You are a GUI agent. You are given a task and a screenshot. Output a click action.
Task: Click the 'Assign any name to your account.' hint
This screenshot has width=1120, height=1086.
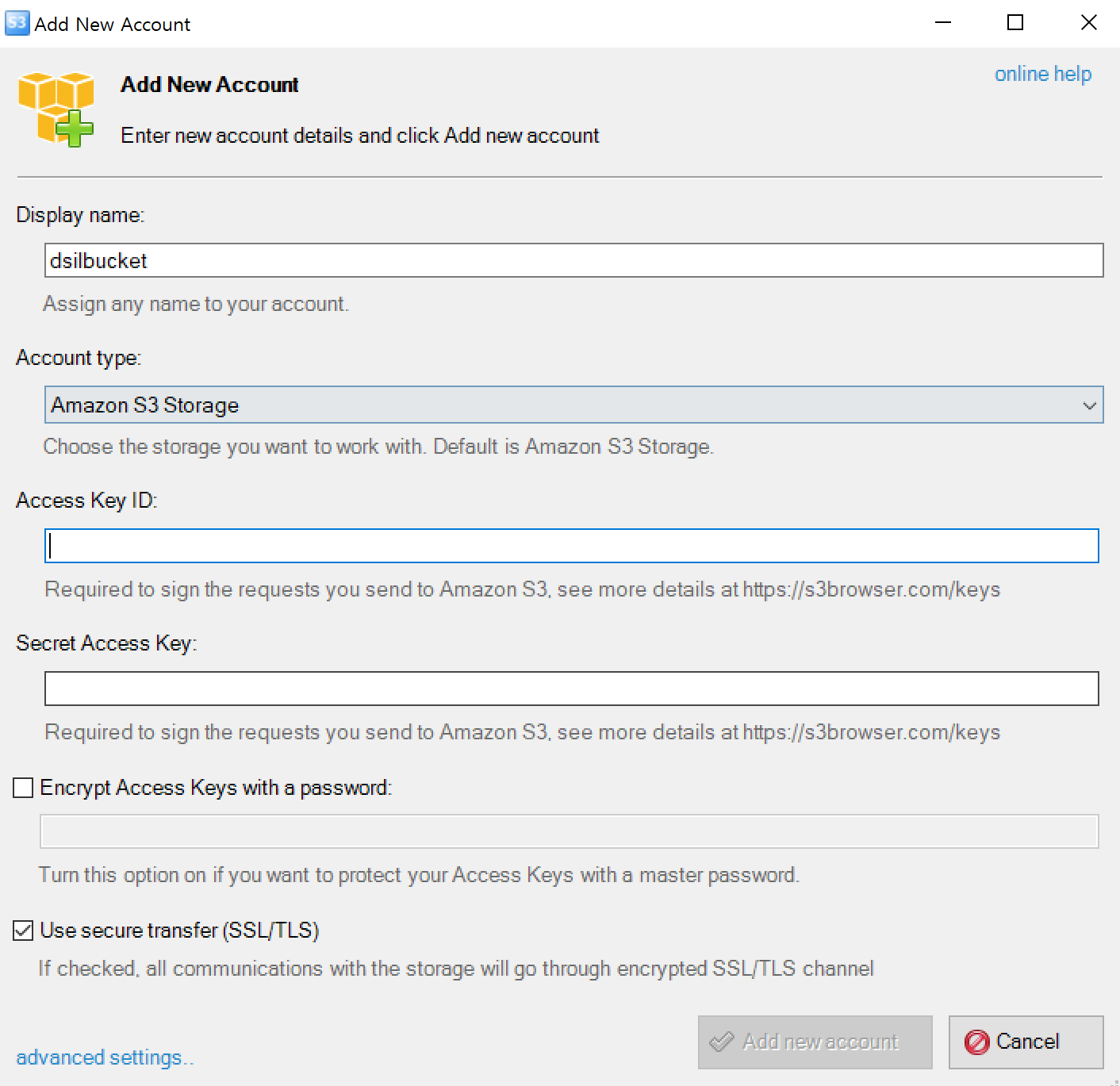[196, 304]
